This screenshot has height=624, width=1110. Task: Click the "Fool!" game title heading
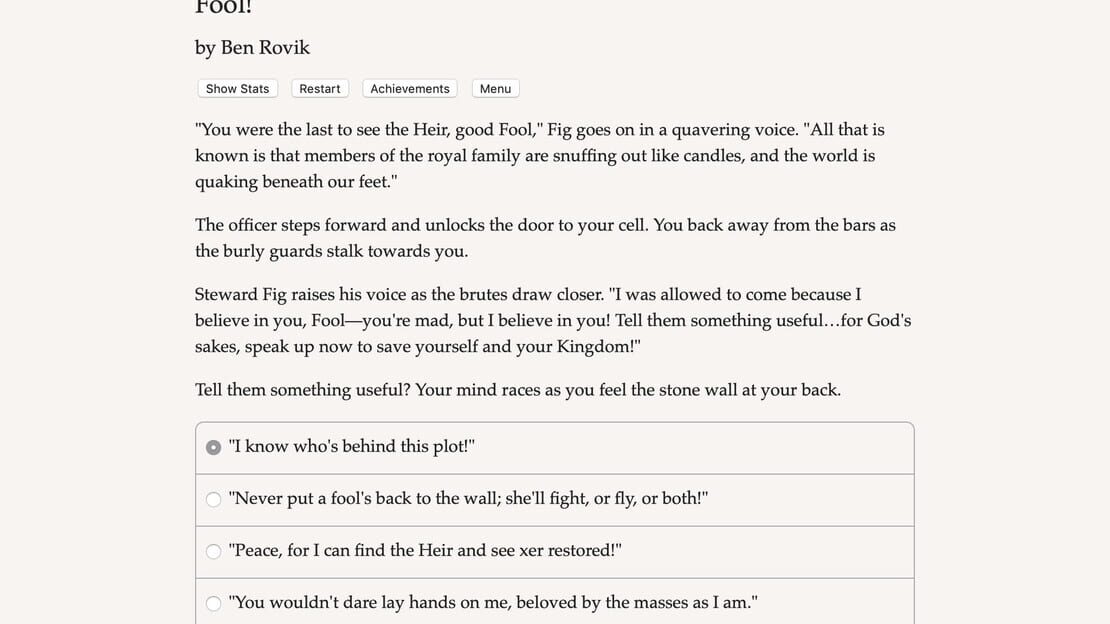point(223,7)
